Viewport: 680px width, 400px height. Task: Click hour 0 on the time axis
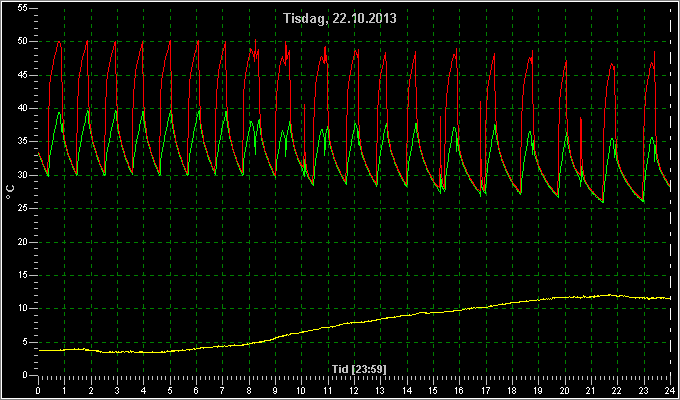click(x=38, y=390)
